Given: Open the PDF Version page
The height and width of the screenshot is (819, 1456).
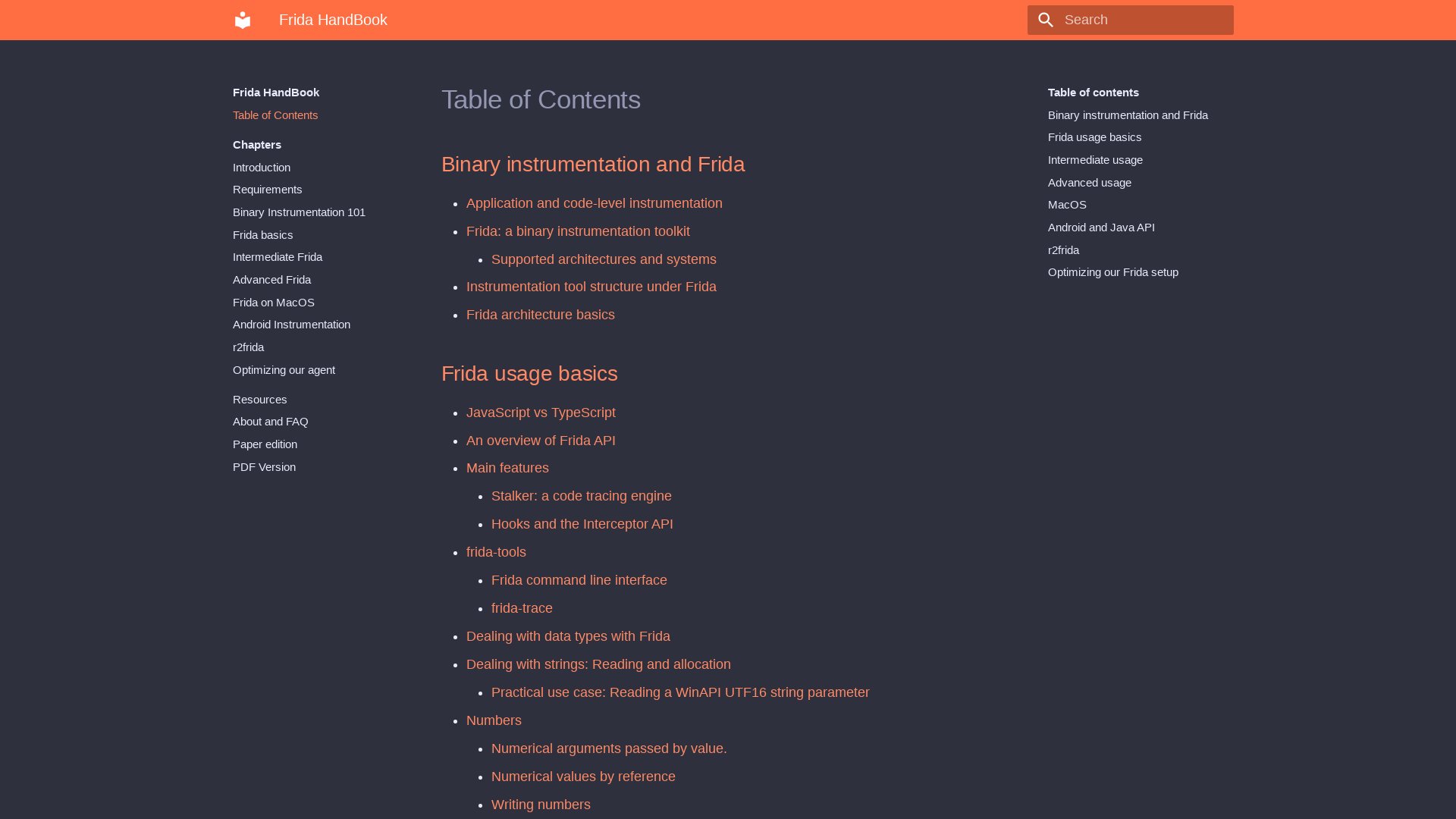Looking at the screenshot, I should click(x=264, y=467).
